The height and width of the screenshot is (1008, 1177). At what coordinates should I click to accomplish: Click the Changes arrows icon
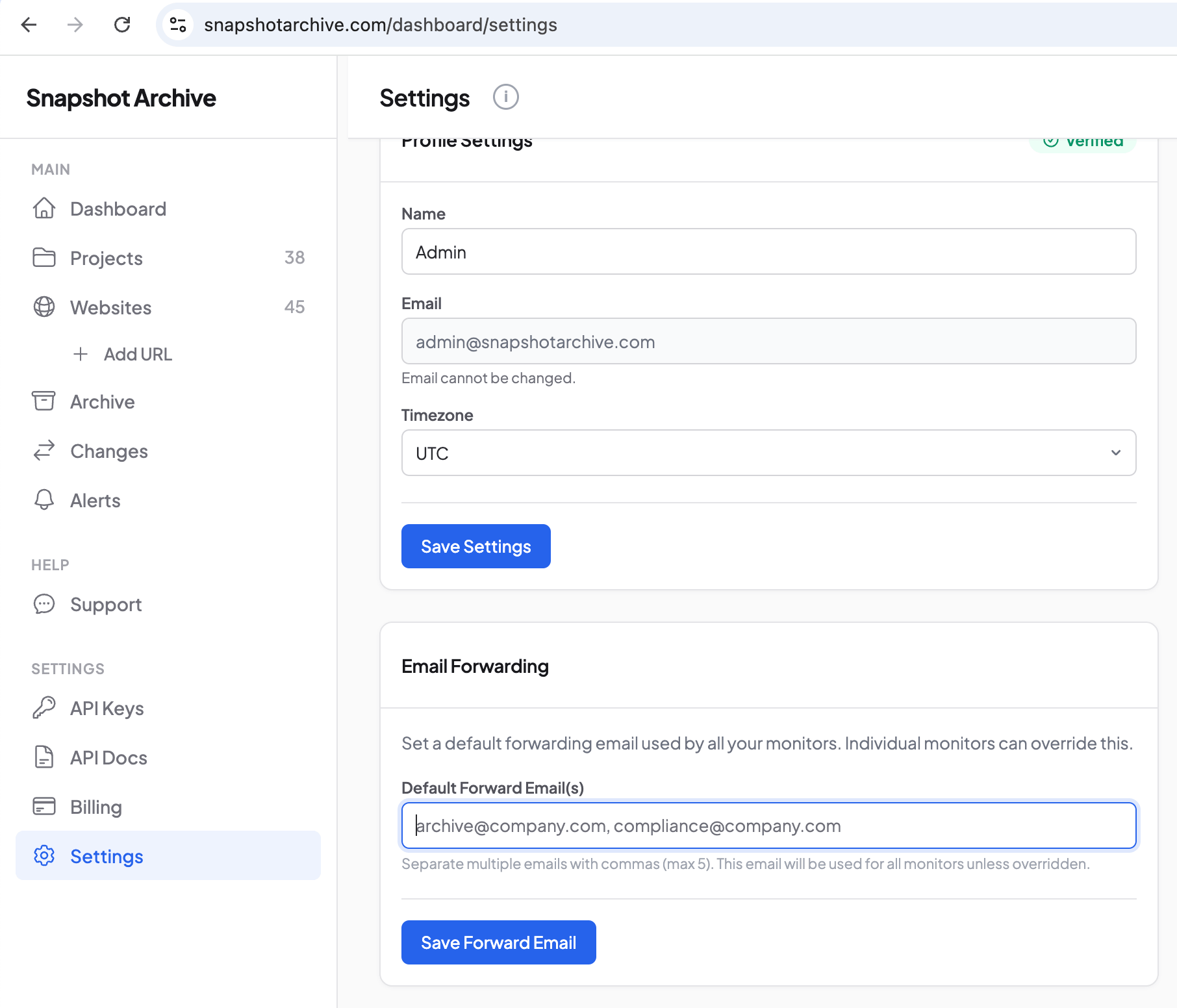pos(44,451)
